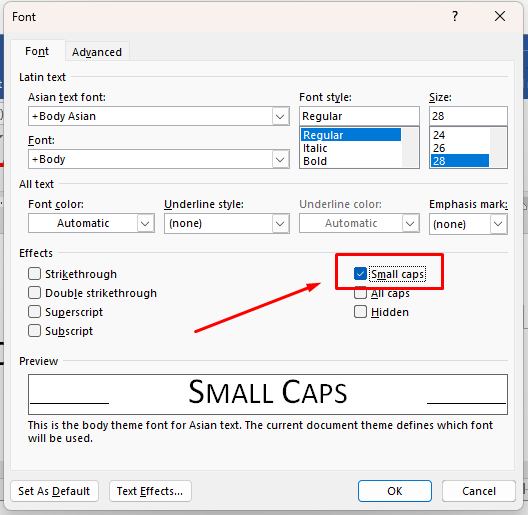The width and height of the screenshot is (528, 515).
Task: Open Text Effects dialog
Action: coord(150,491)
